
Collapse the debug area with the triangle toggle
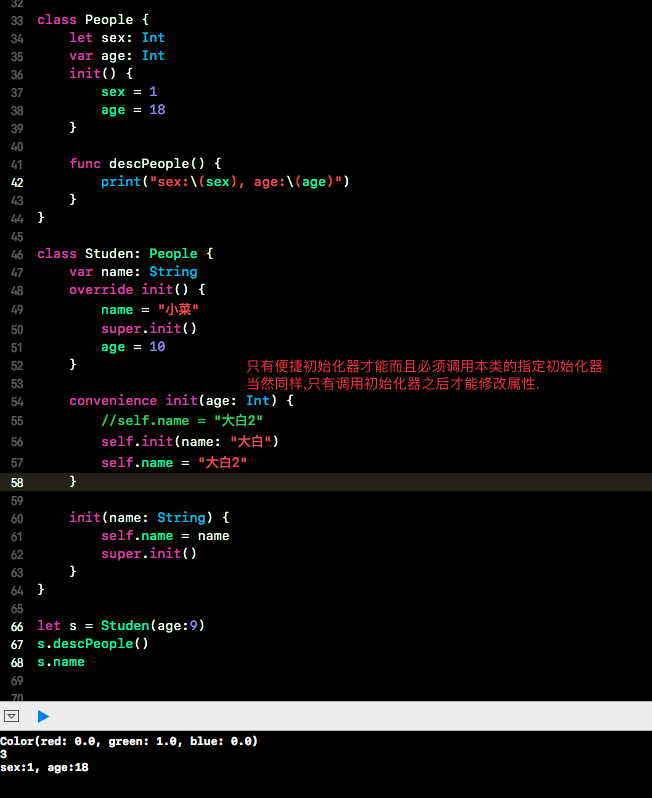coord(12,716)
